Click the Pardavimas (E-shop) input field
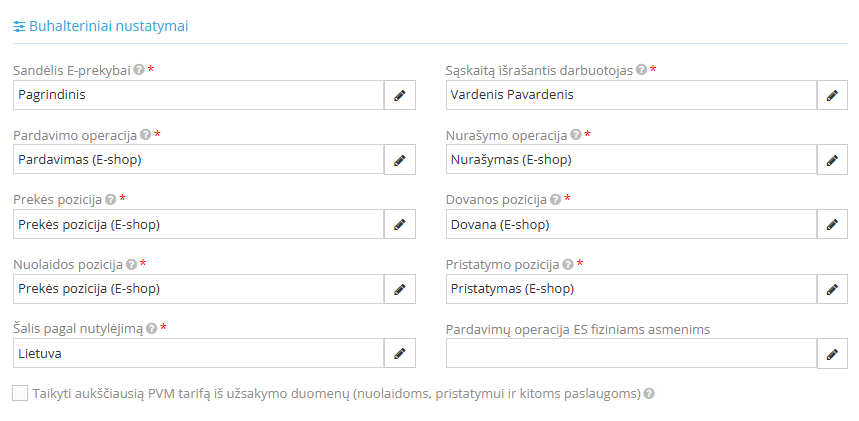Viewport: 859px width, 421px height. click(199, 160)
